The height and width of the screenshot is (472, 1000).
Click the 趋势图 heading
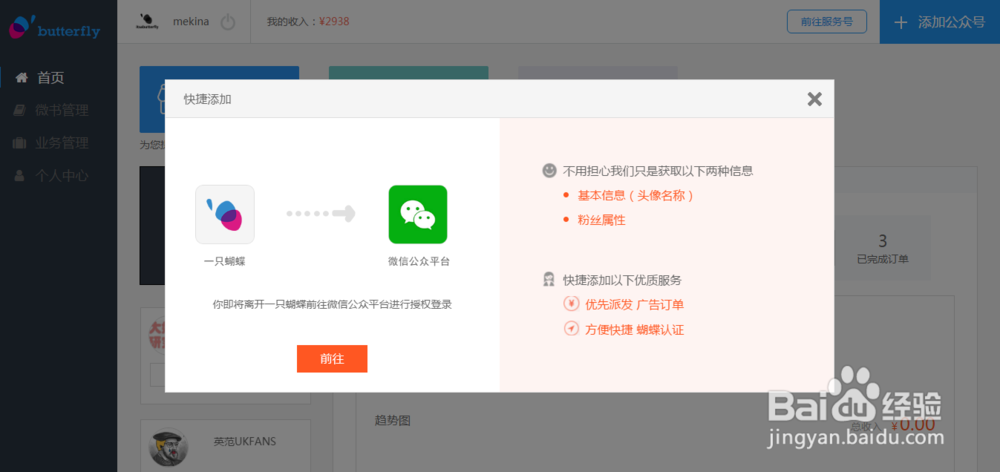[392, 420]
